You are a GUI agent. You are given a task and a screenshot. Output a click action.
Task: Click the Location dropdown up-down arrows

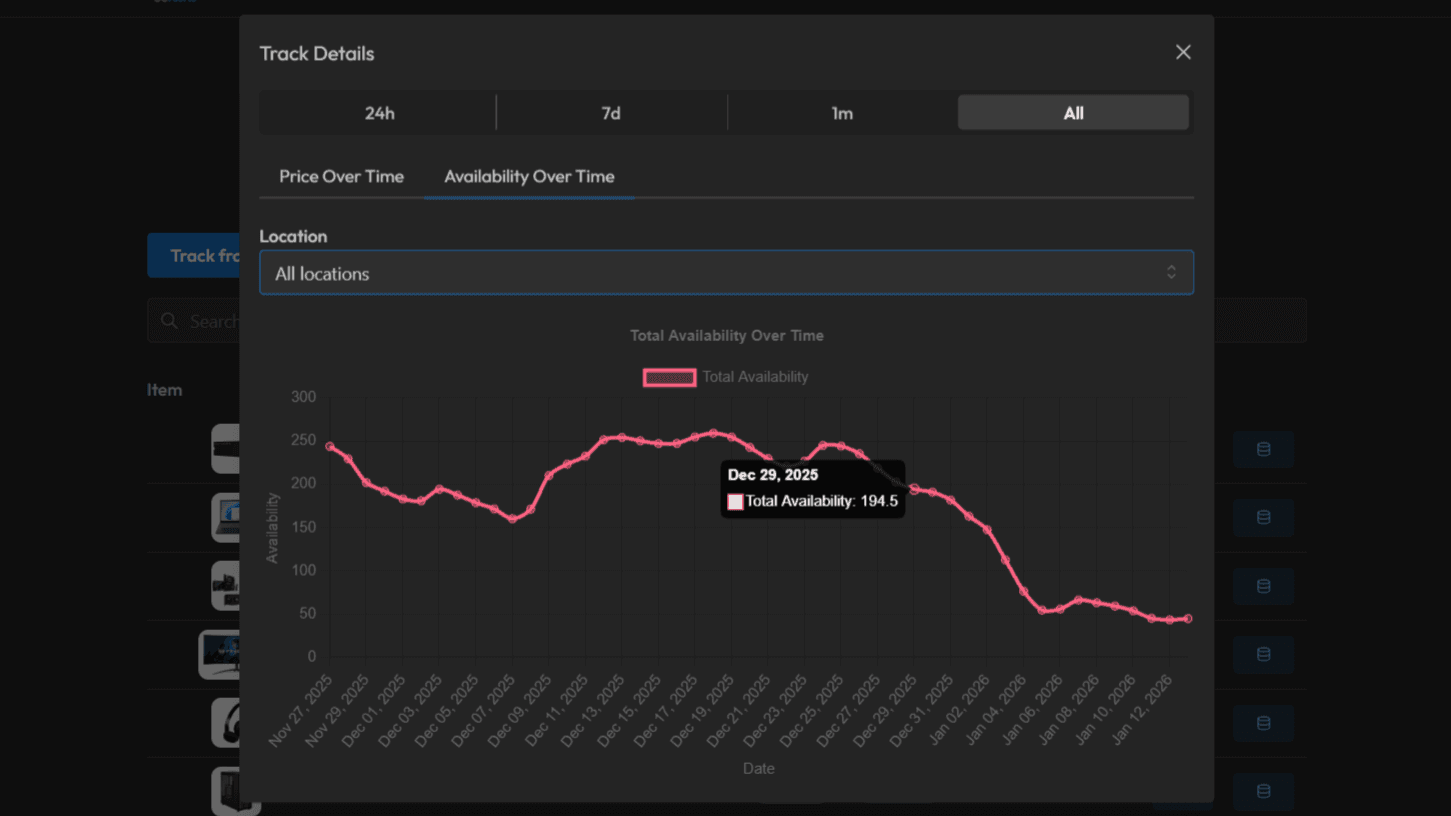click(1171, 273)
